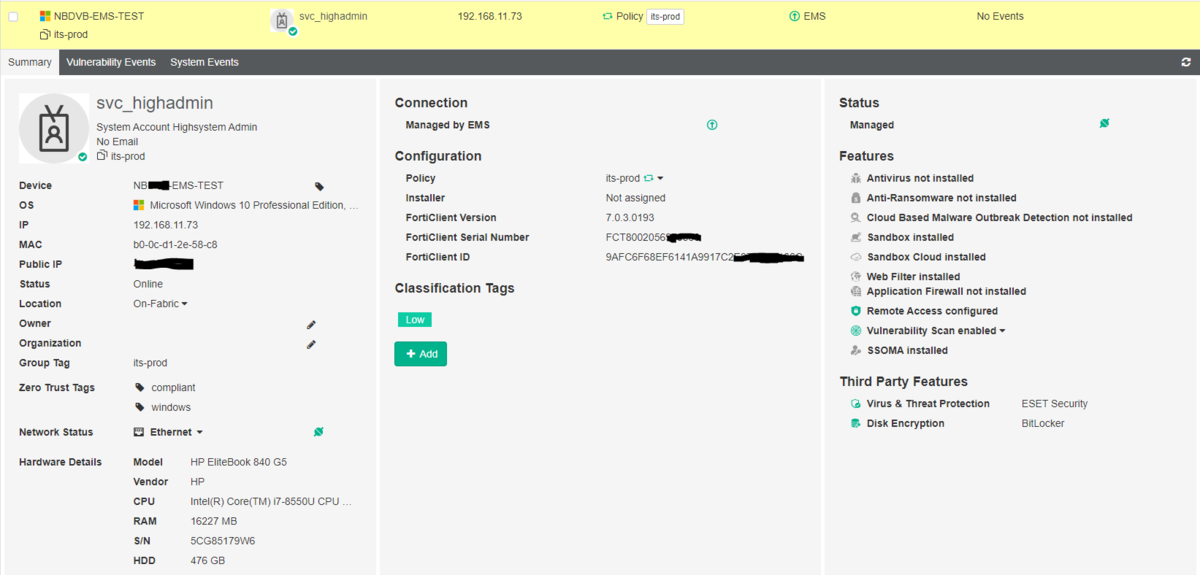Edit the Owner field with pencil icon
Screen dimensions: 1200x575
[x=311, y=324]
